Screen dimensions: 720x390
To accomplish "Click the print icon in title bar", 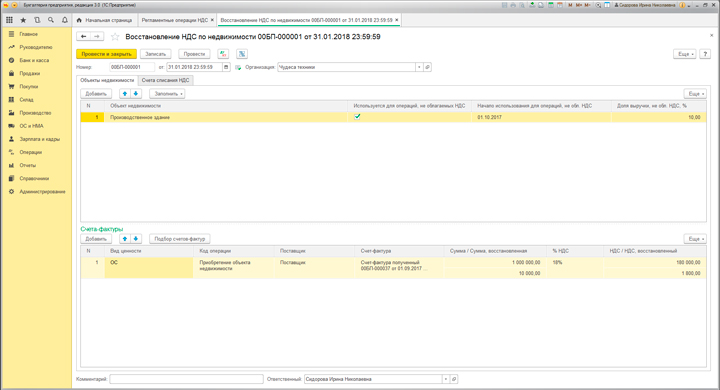I will point(513,5).
